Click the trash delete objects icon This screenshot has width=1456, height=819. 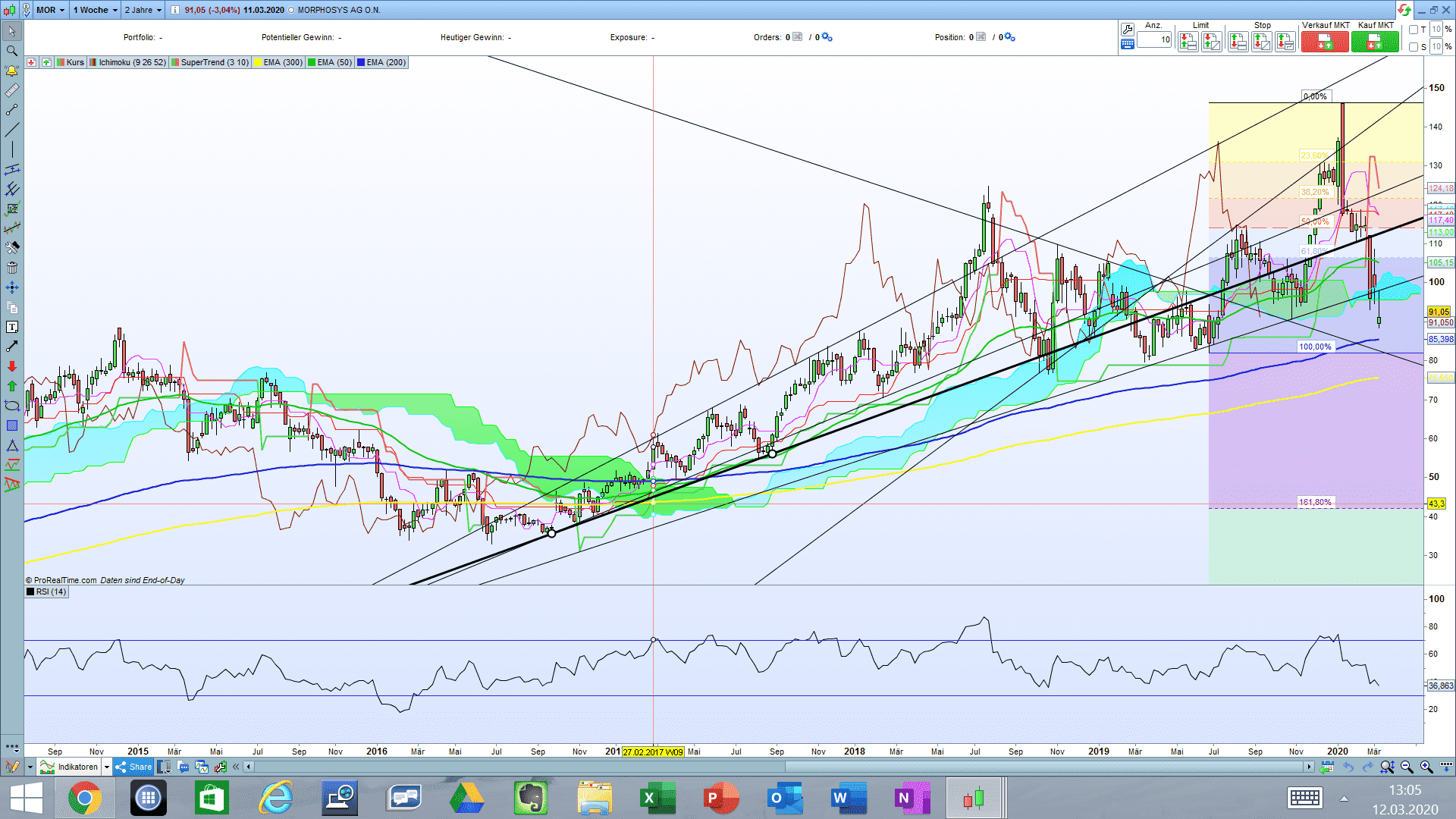point(11,268)
